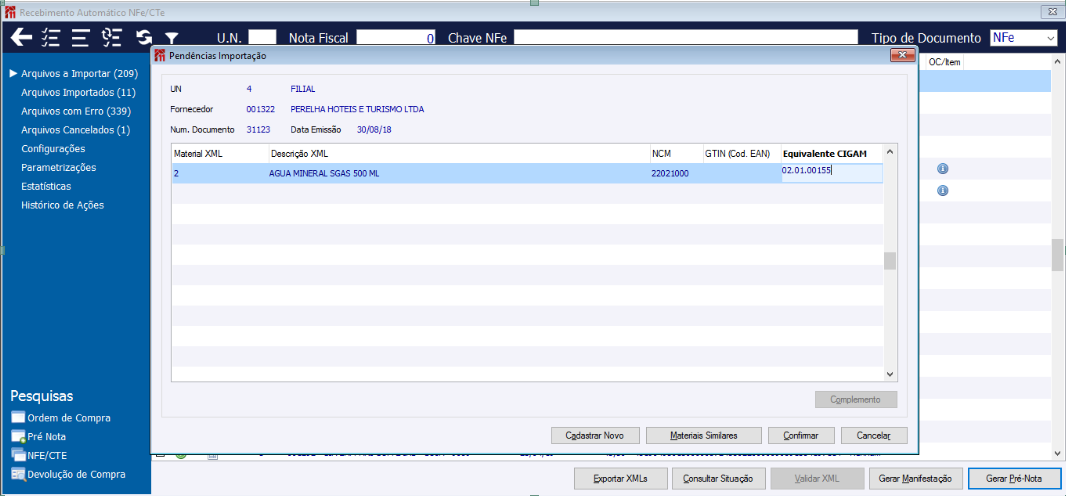Click the plain list lines icon
The height and width of the screenshot is (496, 1066).
[81, 37]
